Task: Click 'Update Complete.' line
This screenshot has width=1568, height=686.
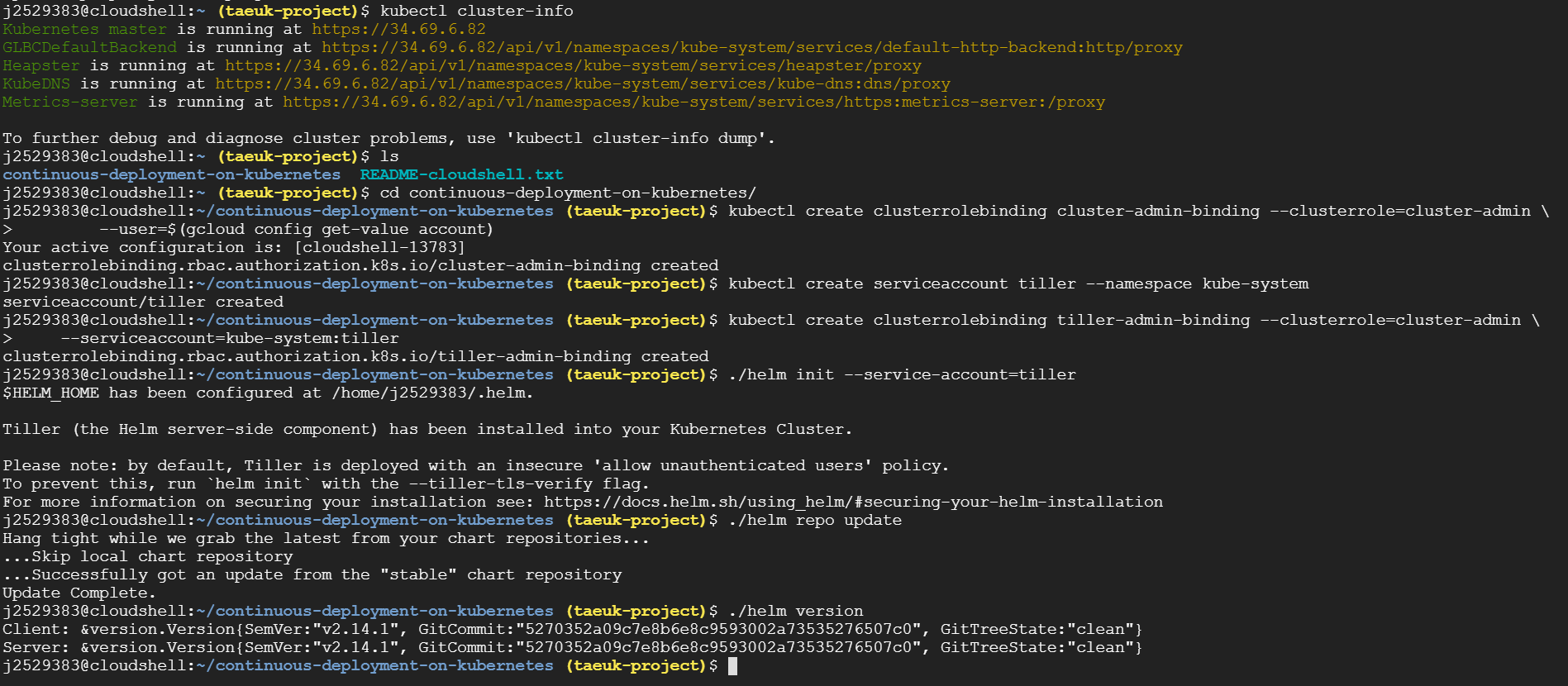Action: [x=79, y=593]
